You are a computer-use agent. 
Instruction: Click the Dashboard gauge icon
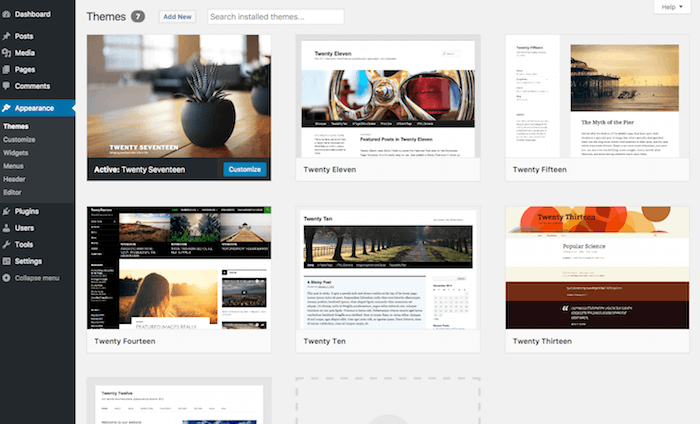(6, 14)
